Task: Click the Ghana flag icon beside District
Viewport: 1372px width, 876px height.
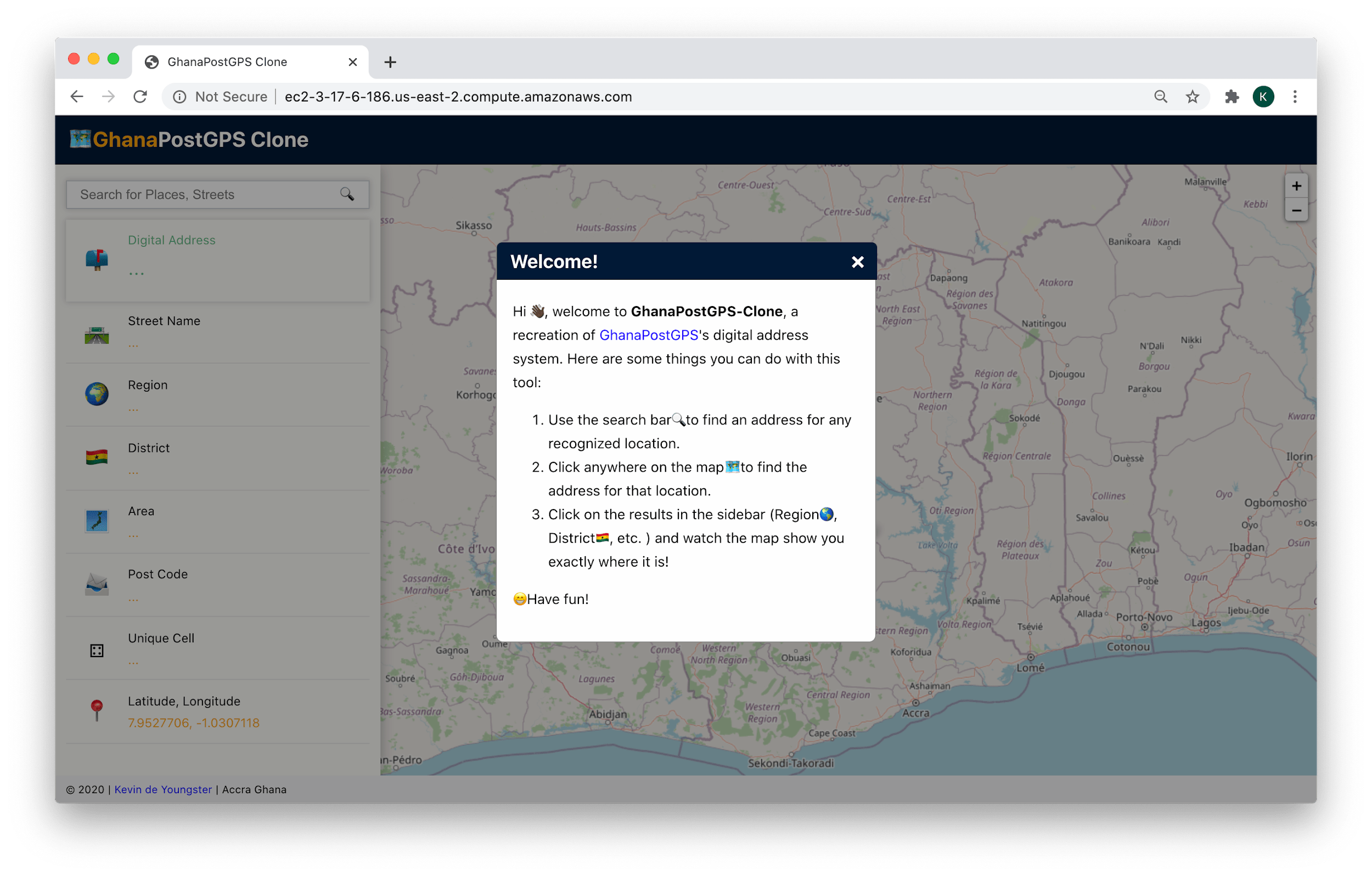Action: [x=97, y=457]
